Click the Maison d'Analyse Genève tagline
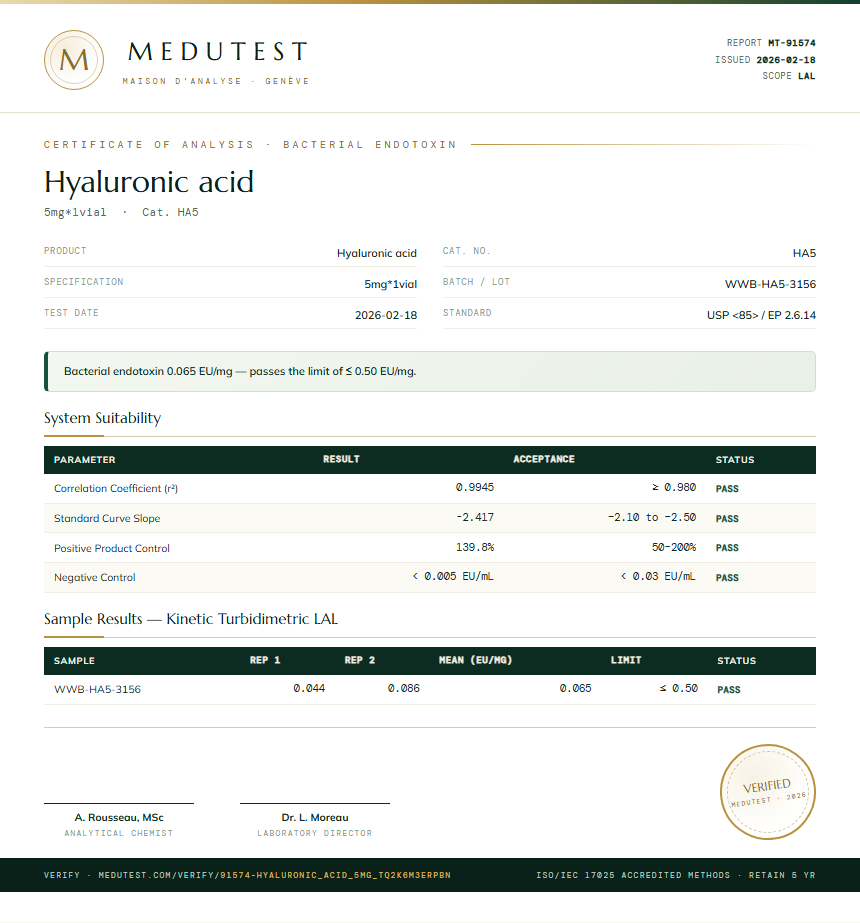 215,81
